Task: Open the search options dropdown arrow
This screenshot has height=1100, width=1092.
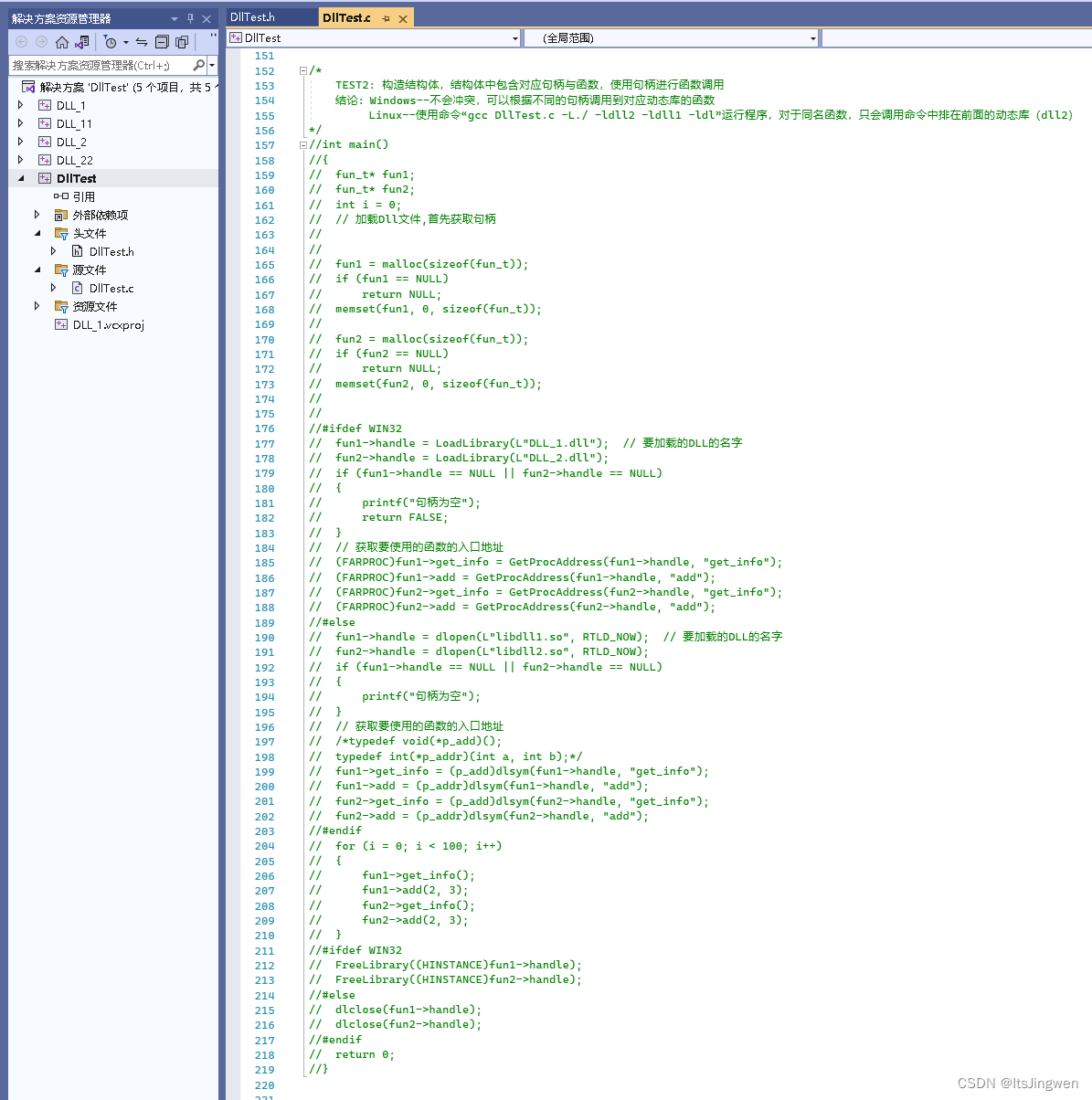Action: (x=212, y=65)
